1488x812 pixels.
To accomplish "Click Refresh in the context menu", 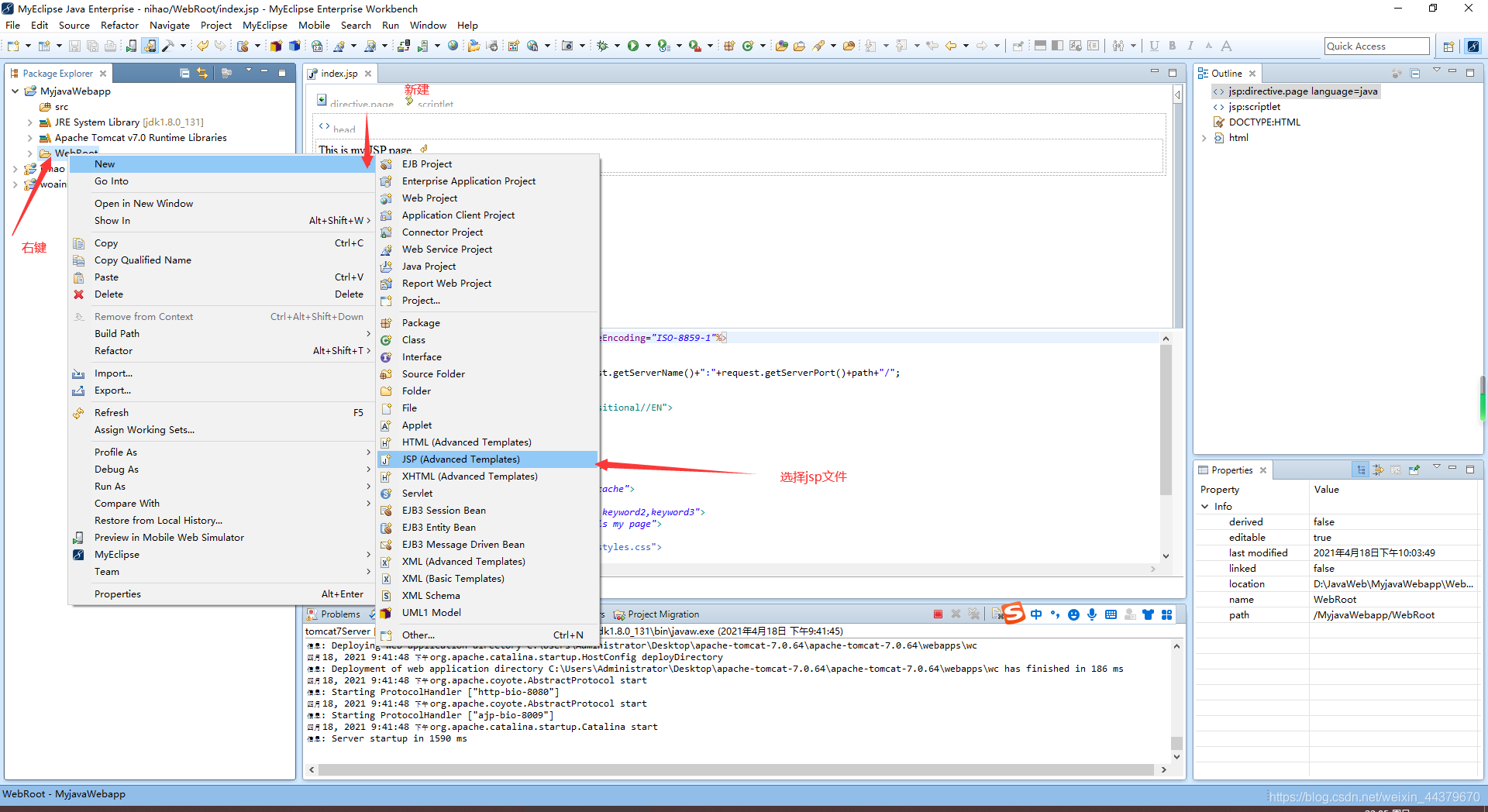I will [x=222, y=413].
